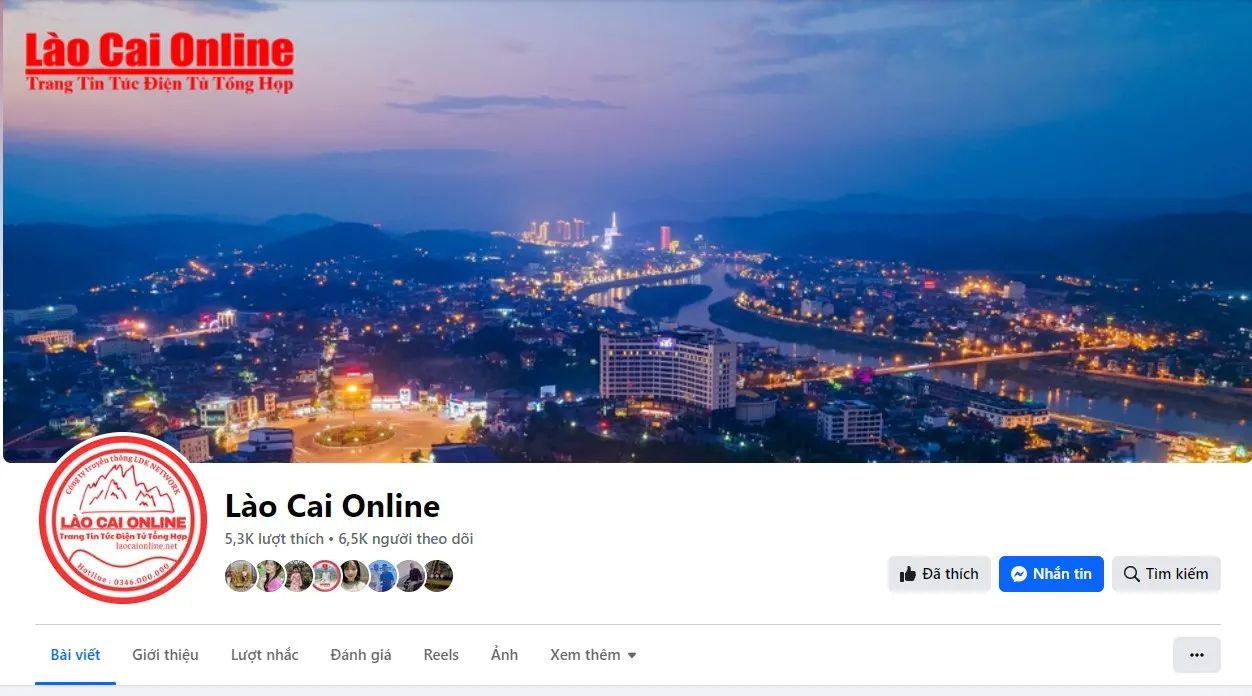Open the 5,3K lượt thích link
The height and width of the screenshot is (696, 1252).
pyautogui.click(x=274, y=539)
